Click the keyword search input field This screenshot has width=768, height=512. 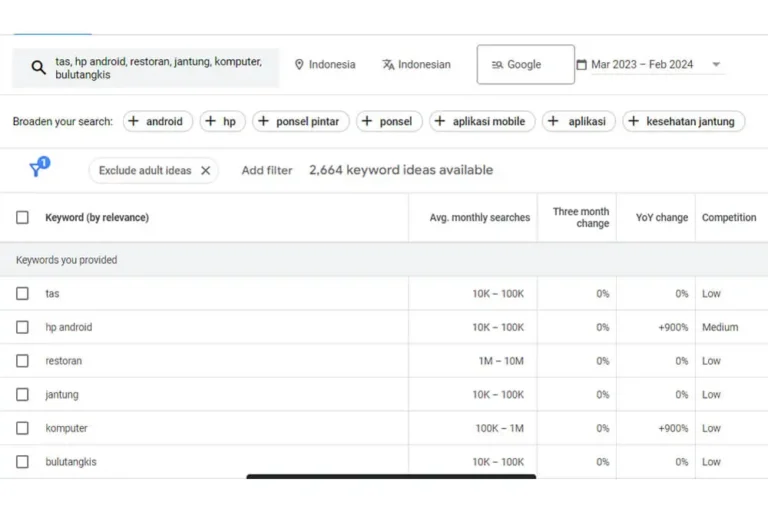[145, 68]
